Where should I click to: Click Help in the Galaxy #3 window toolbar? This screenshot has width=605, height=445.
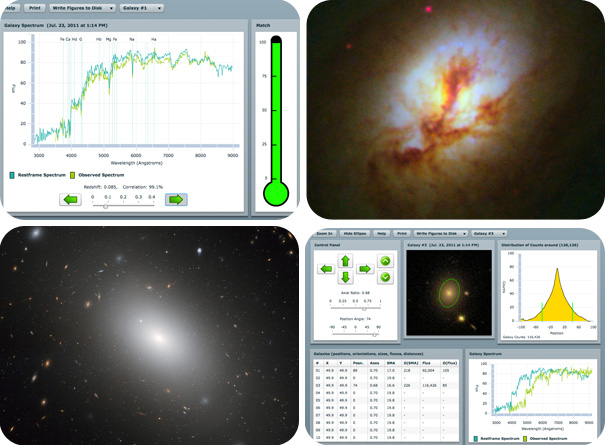(382, 233)
